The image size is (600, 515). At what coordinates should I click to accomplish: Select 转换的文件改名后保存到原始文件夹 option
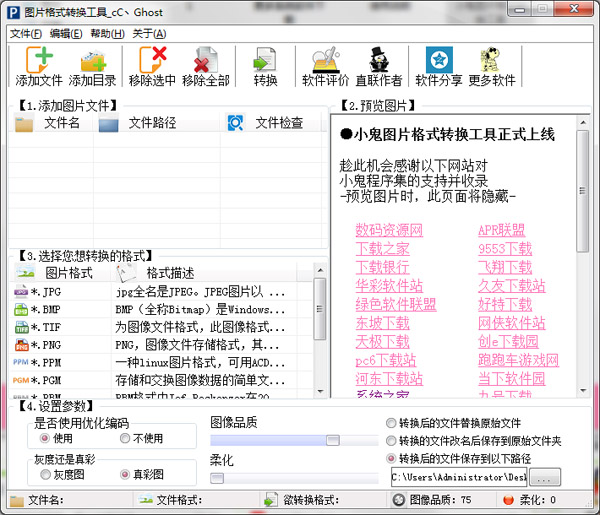point(391,441)
